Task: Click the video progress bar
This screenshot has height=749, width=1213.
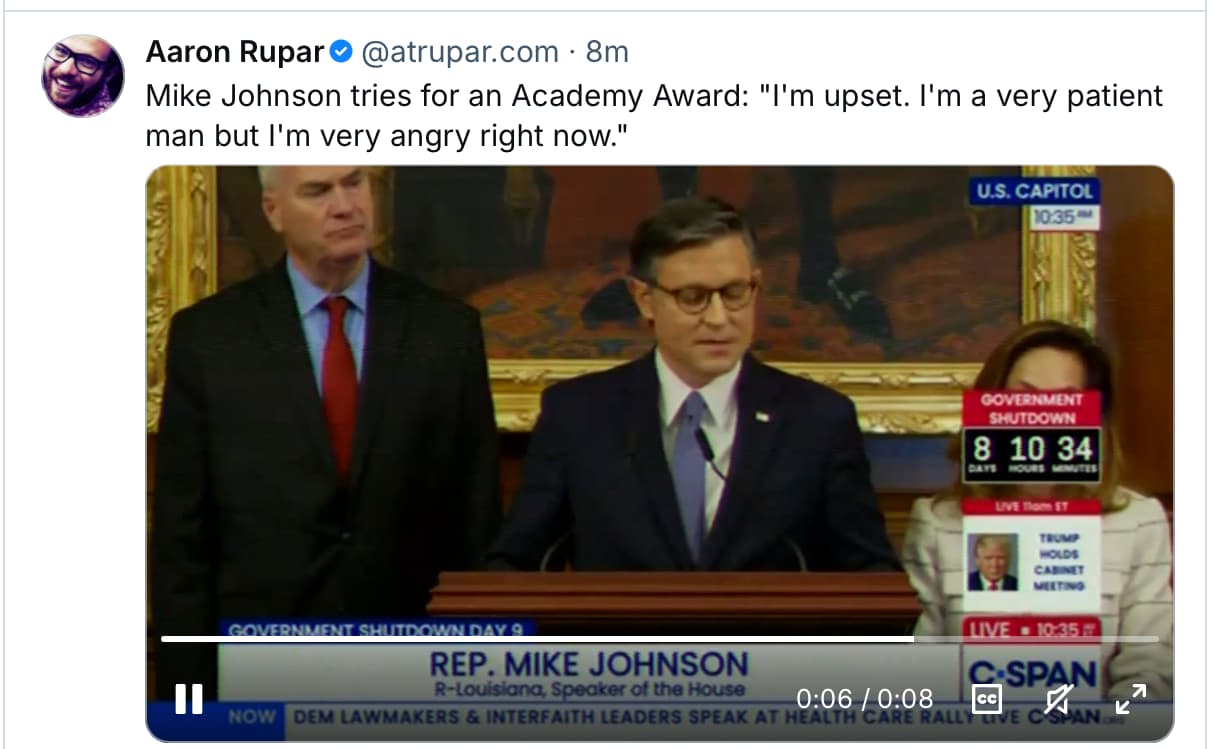Action: click(x=660, y=638)
